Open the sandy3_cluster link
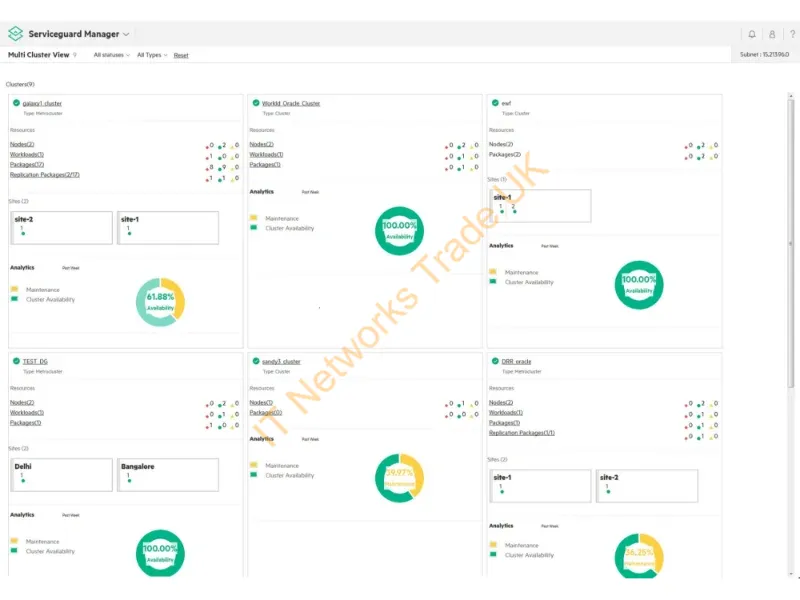Viewport: 800px width, 600px height. click(x=281, y=361)
